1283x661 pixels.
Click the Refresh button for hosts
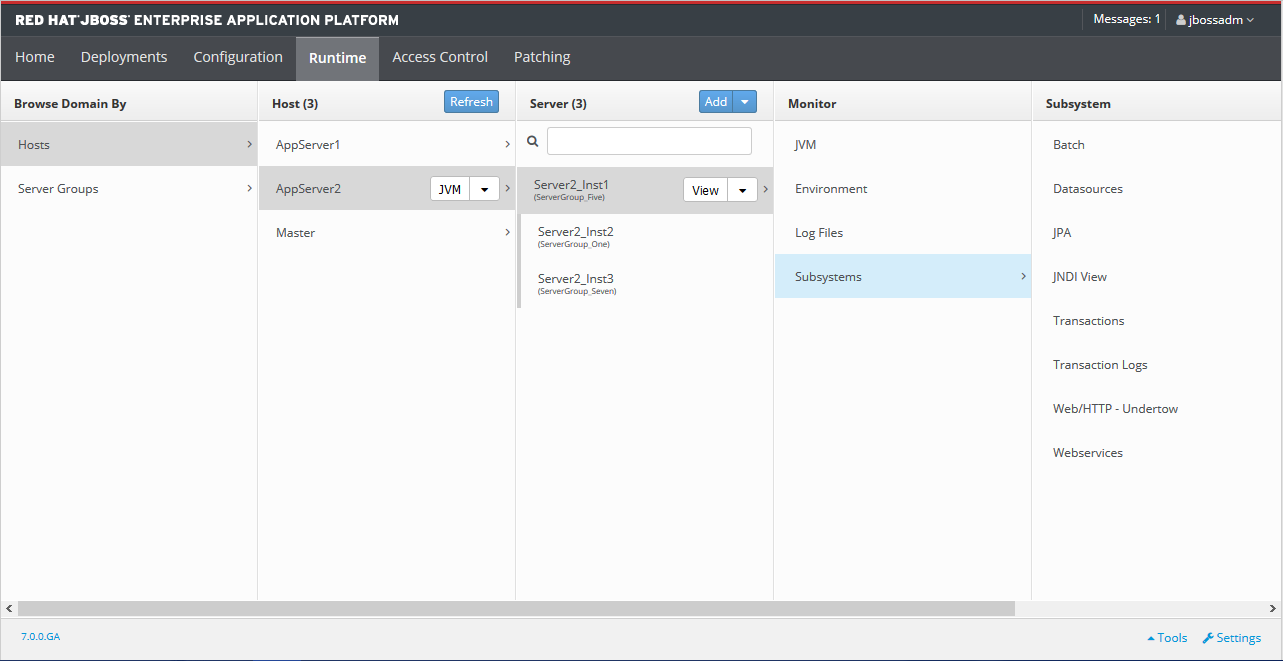pyautogui.click(x=471, y=102)
